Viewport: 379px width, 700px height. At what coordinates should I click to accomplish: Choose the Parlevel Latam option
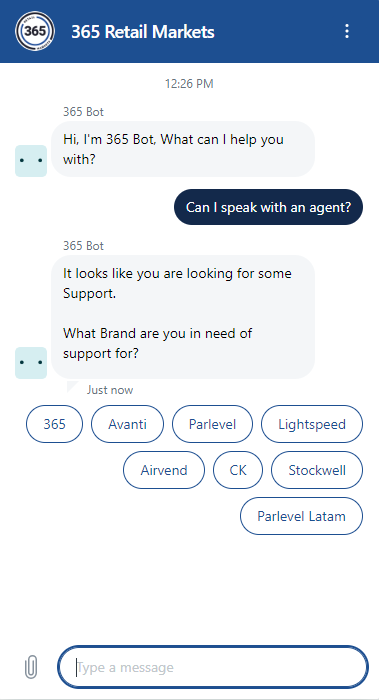pos(301,516)
